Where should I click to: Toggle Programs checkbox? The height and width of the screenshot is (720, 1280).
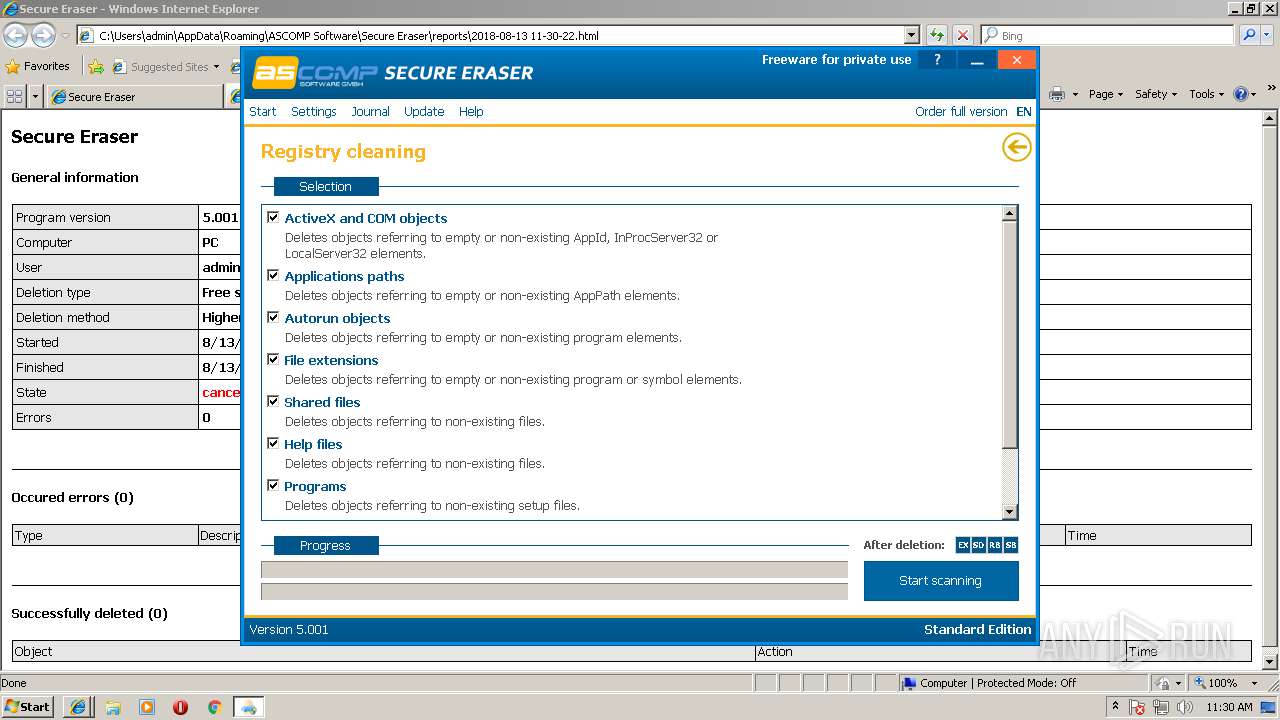(x=273, y=485)
